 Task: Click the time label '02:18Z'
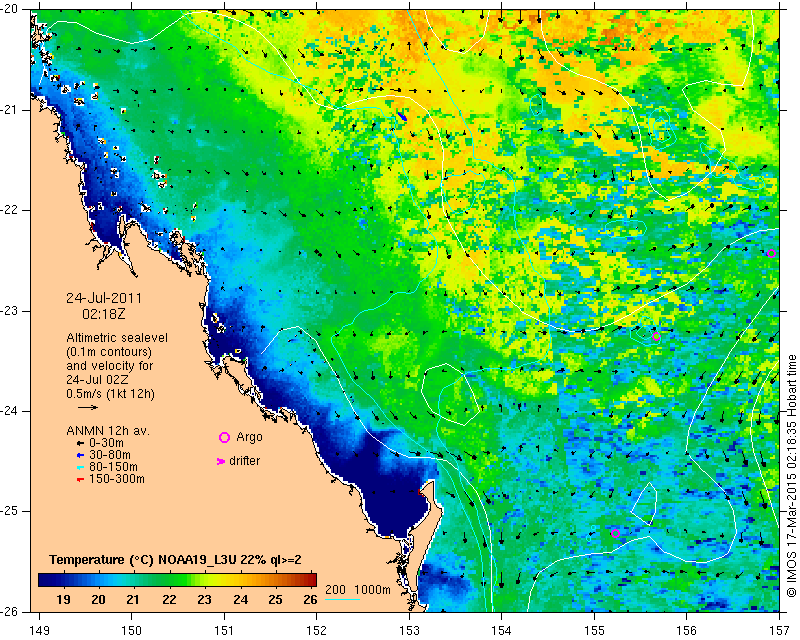(x=104, y=314)
